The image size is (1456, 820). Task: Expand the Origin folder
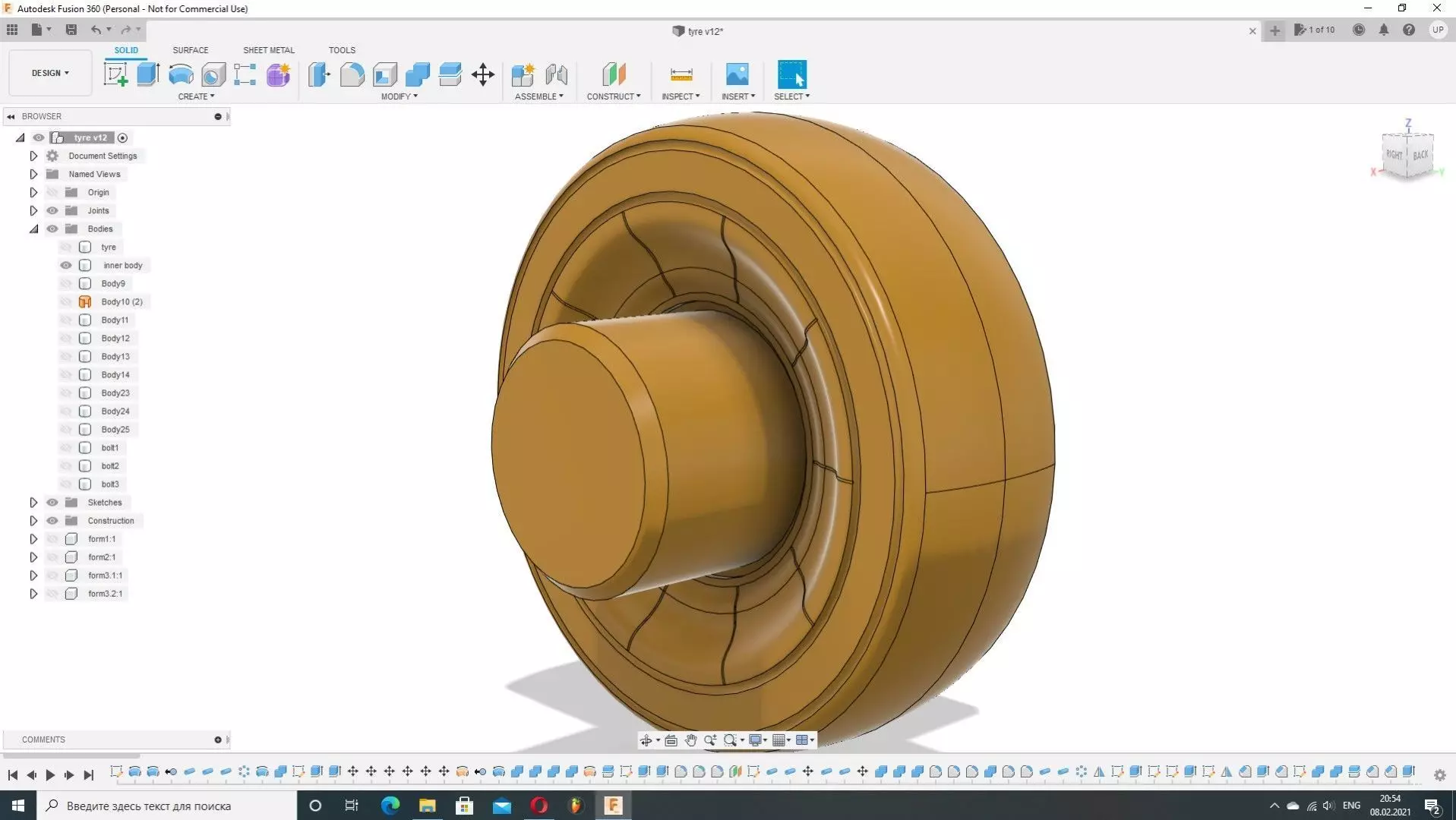[33, 193]
